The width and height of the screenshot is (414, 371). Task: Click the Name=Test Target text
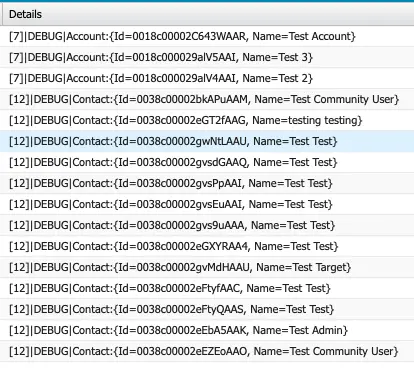coord(302,267)
